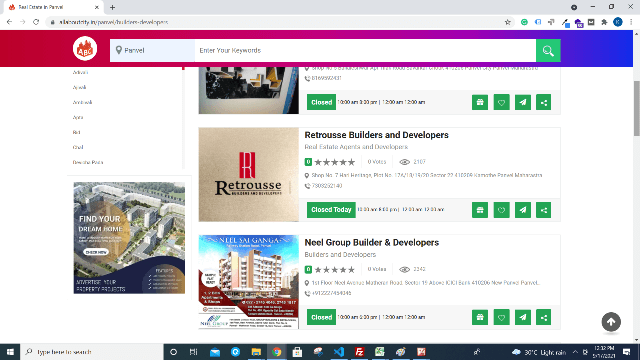Click the location pin in Panvel field
The image size is (640, 360).
coord(119,50)
